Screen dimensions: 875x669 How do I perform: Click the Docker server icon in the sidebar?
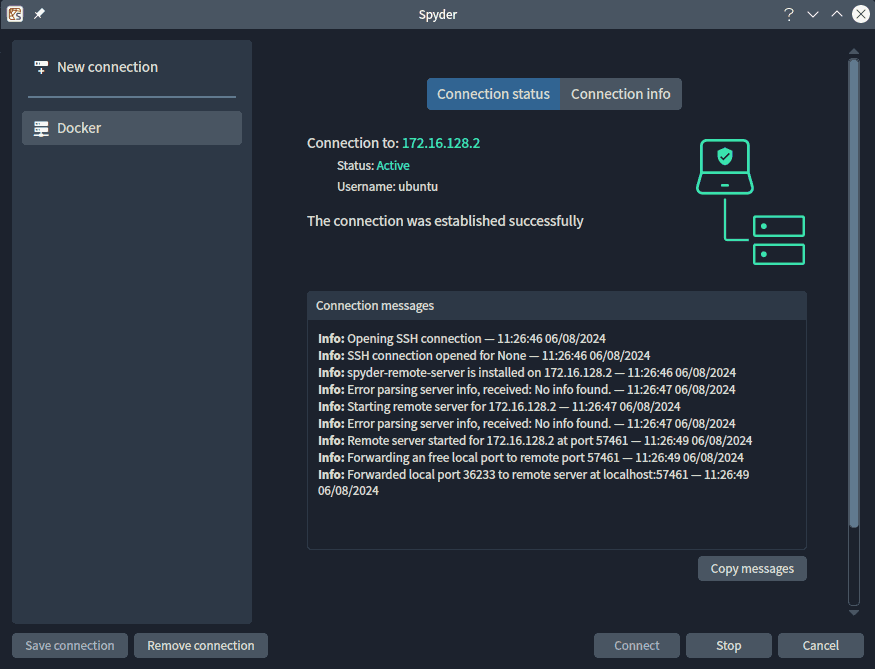click(40, 128)
